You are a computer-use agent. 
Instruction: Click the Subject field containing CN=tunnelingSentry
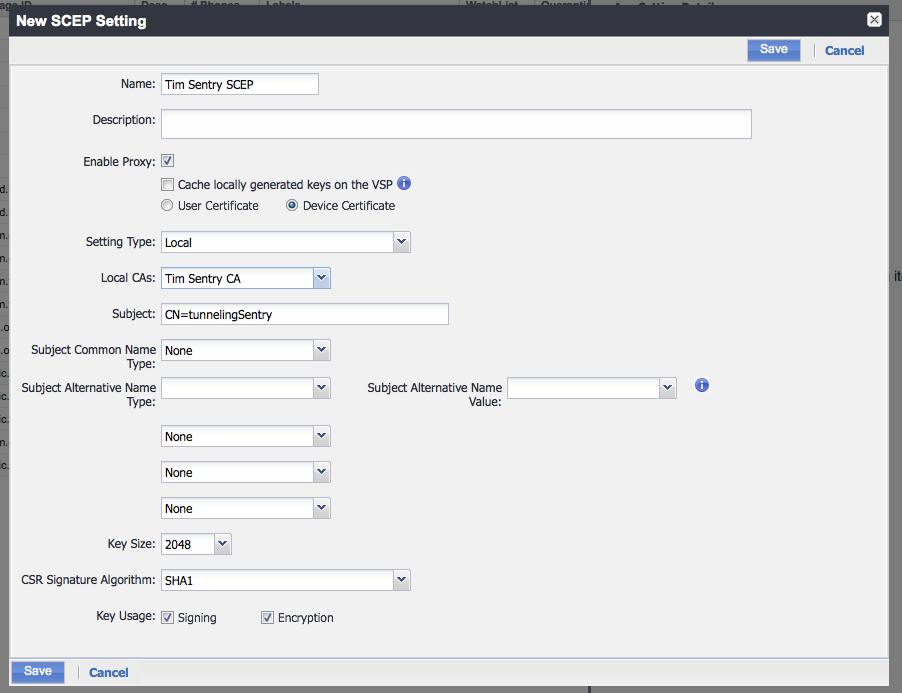304,314
